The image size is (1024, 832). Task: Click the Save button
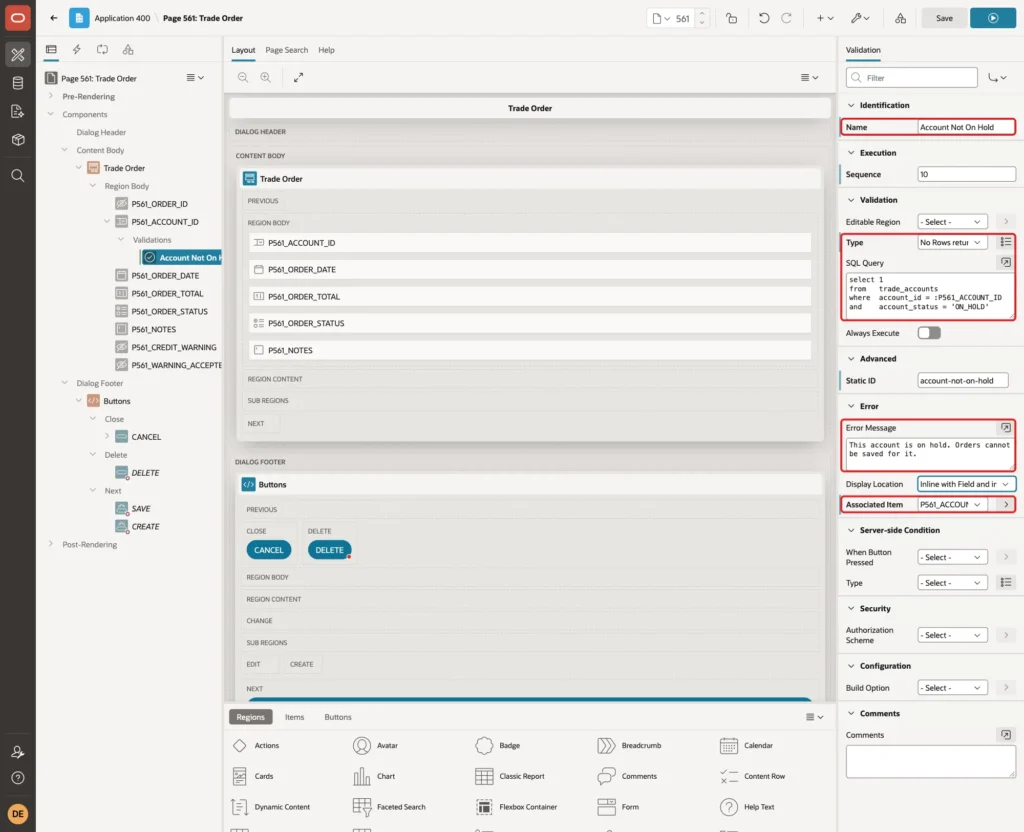coord(944,18)
